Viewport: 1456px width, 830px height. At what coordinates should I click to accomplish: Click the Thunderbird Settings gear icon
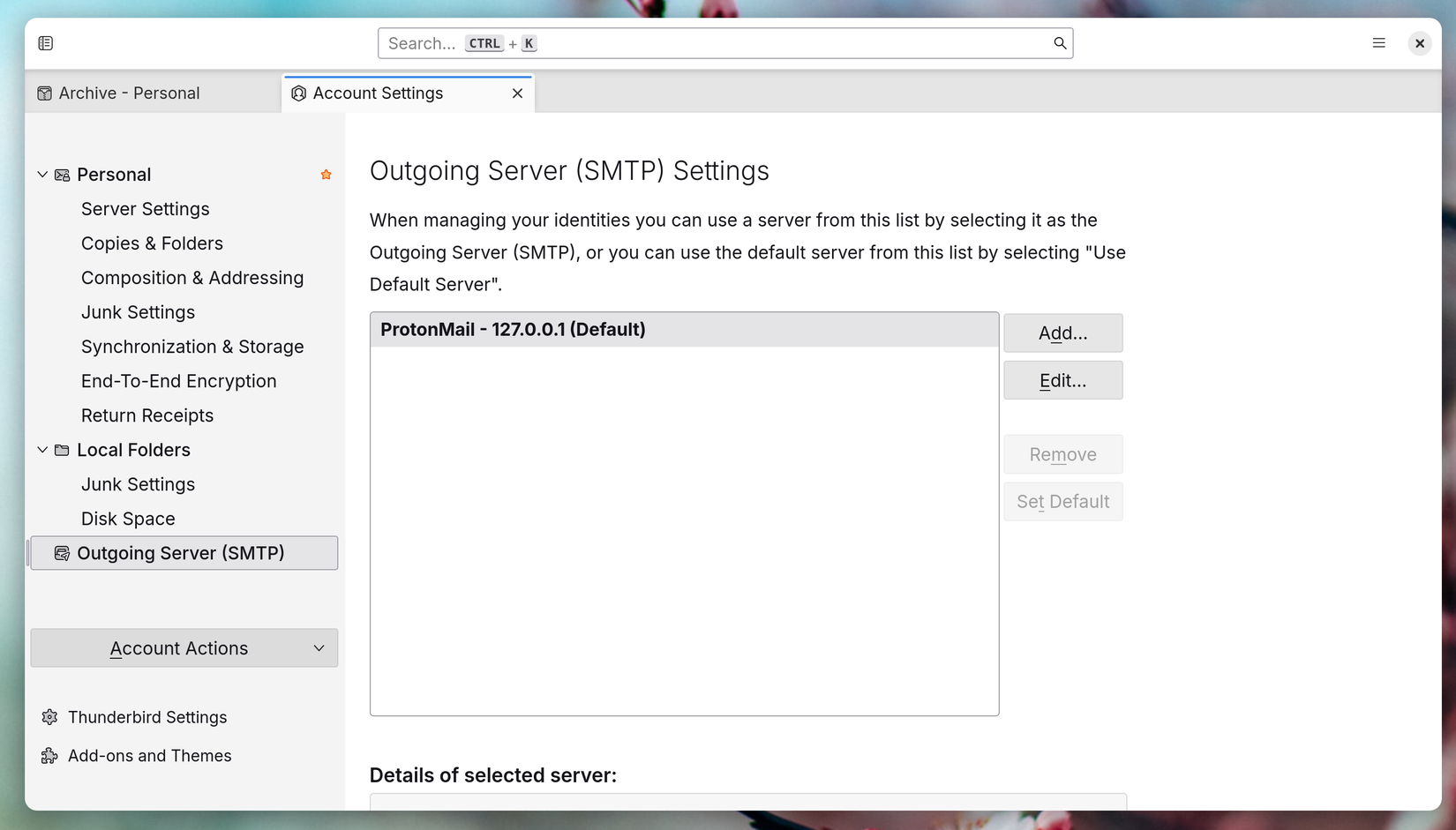[49, 717]
